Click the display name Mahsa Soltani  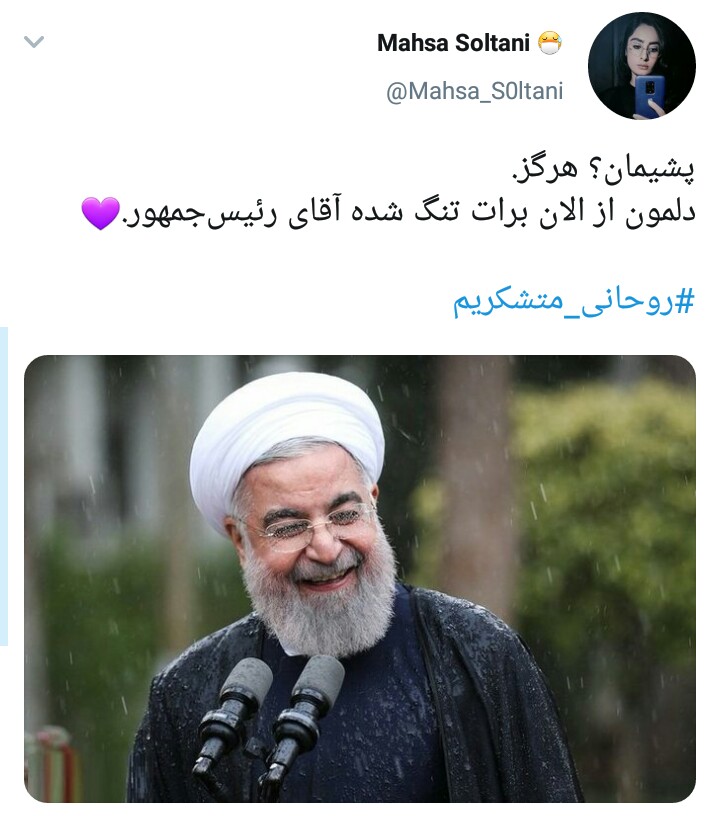453,43
